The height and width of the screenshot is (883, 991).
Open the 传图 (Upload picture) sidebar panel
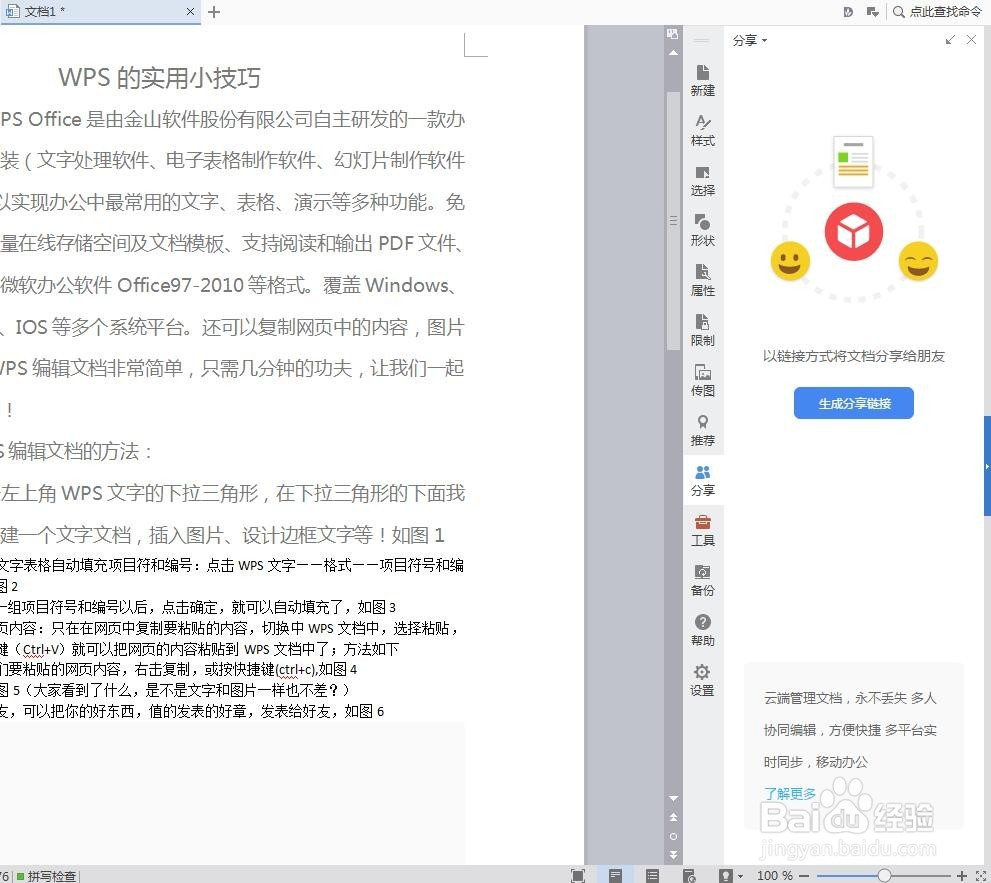[x=702, y=381]
